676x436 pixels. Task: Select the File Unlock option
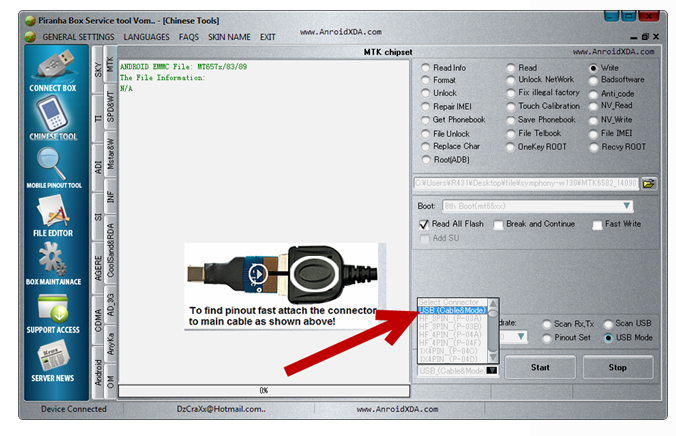[426, 134]
